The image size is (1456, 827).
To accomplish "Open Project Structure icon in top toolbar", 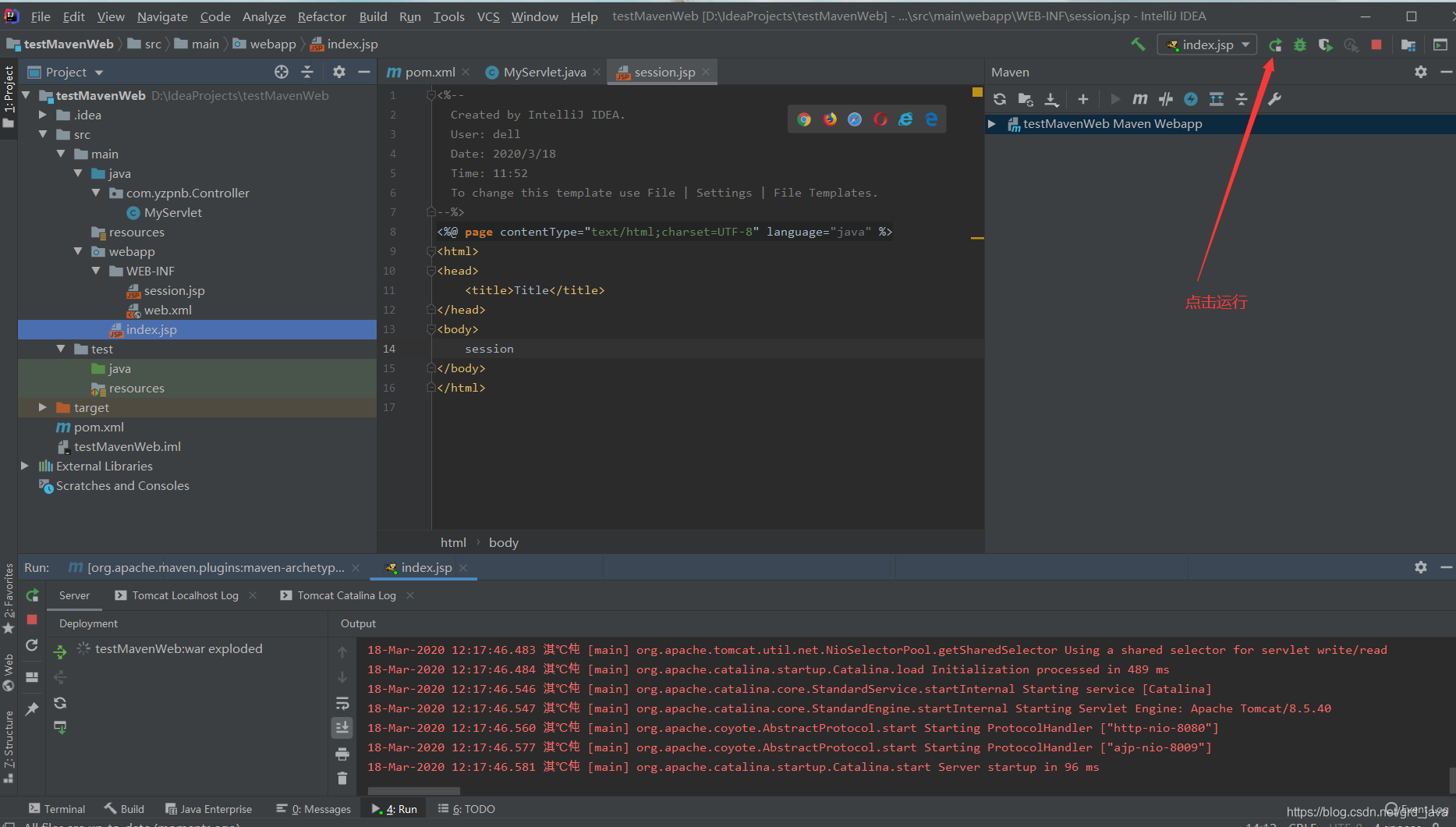I will coord(1408,44).
